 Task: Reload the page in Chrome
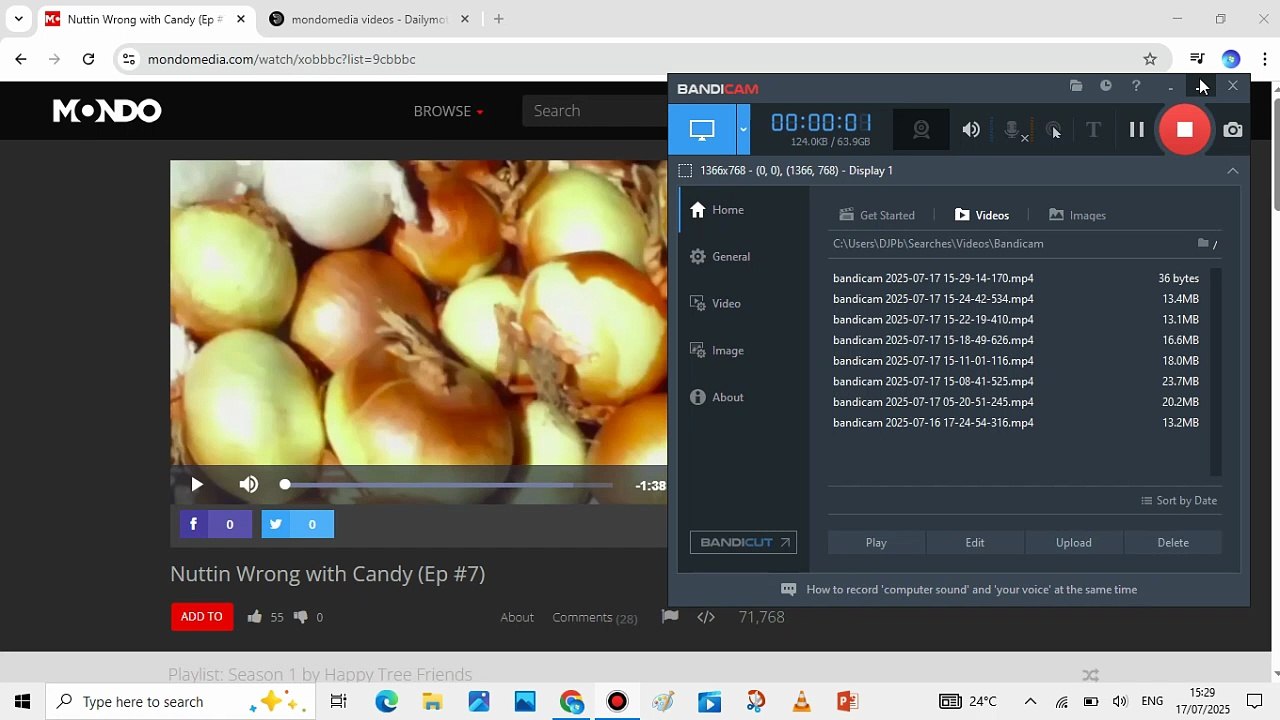[88, 59]
